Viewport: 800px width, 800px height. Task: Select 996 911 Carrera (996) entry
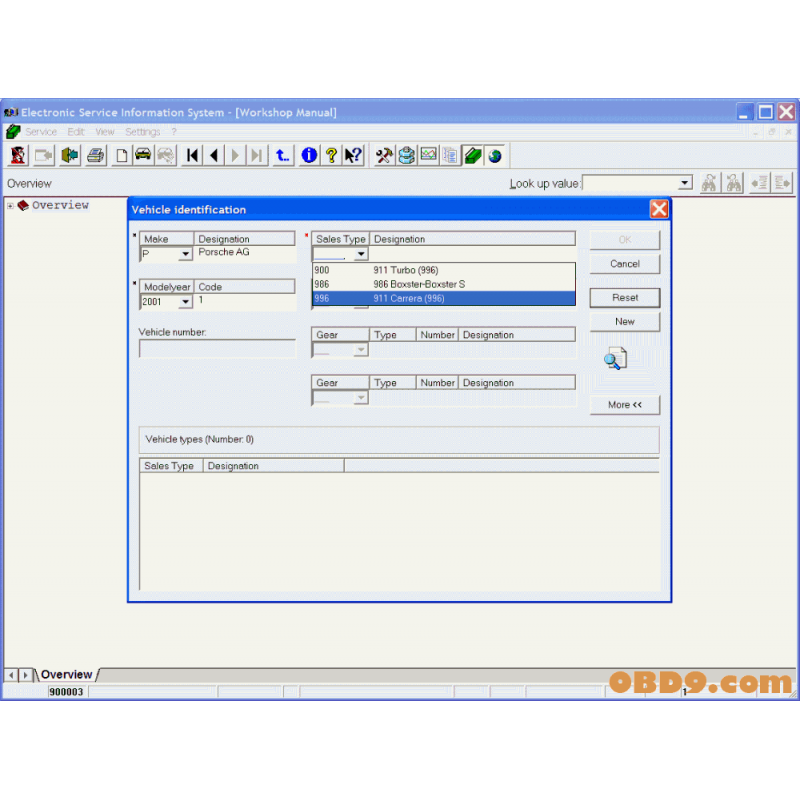coord(443,298)
